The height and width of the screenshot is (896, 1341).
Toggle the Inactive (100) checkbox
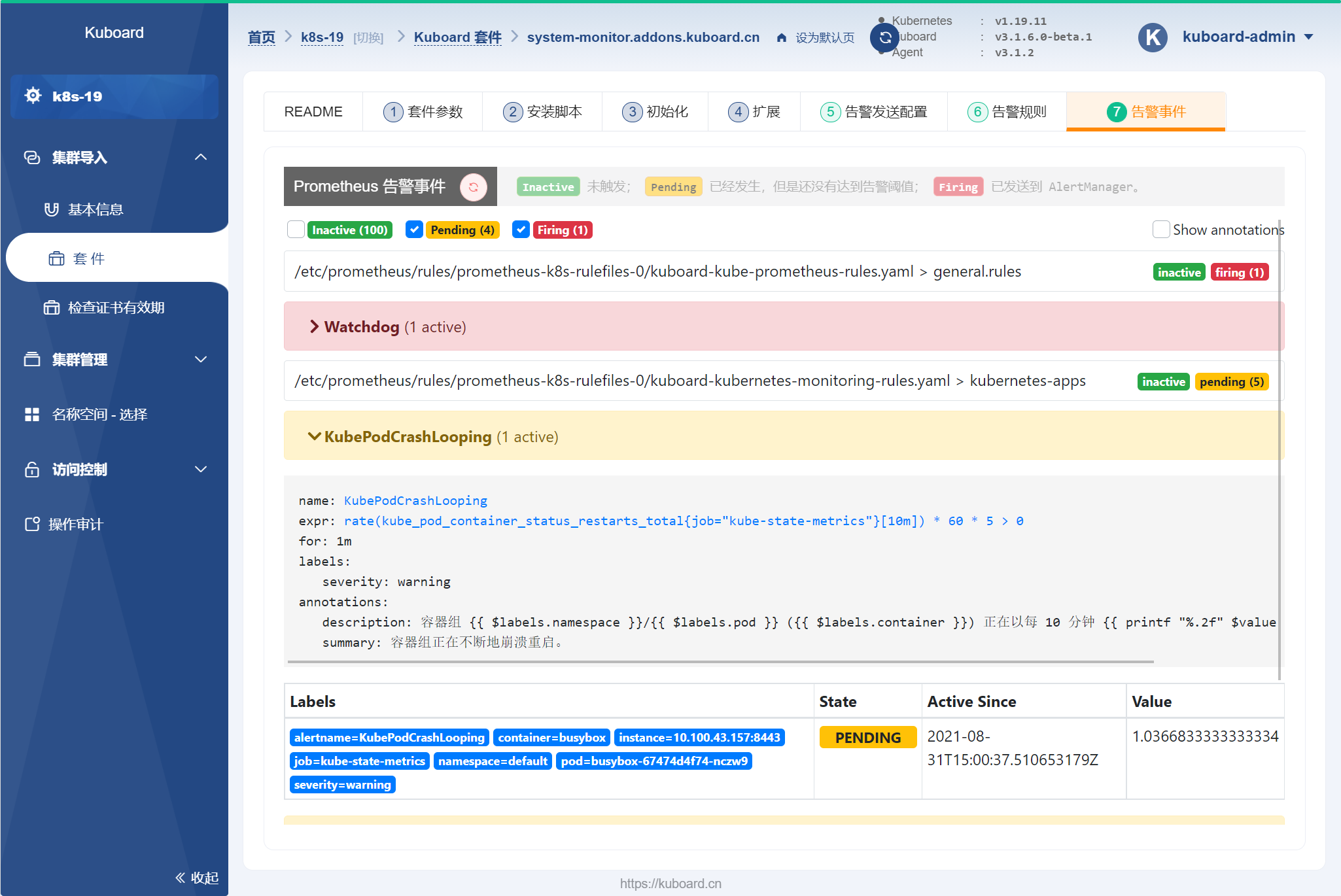point(296,230)
